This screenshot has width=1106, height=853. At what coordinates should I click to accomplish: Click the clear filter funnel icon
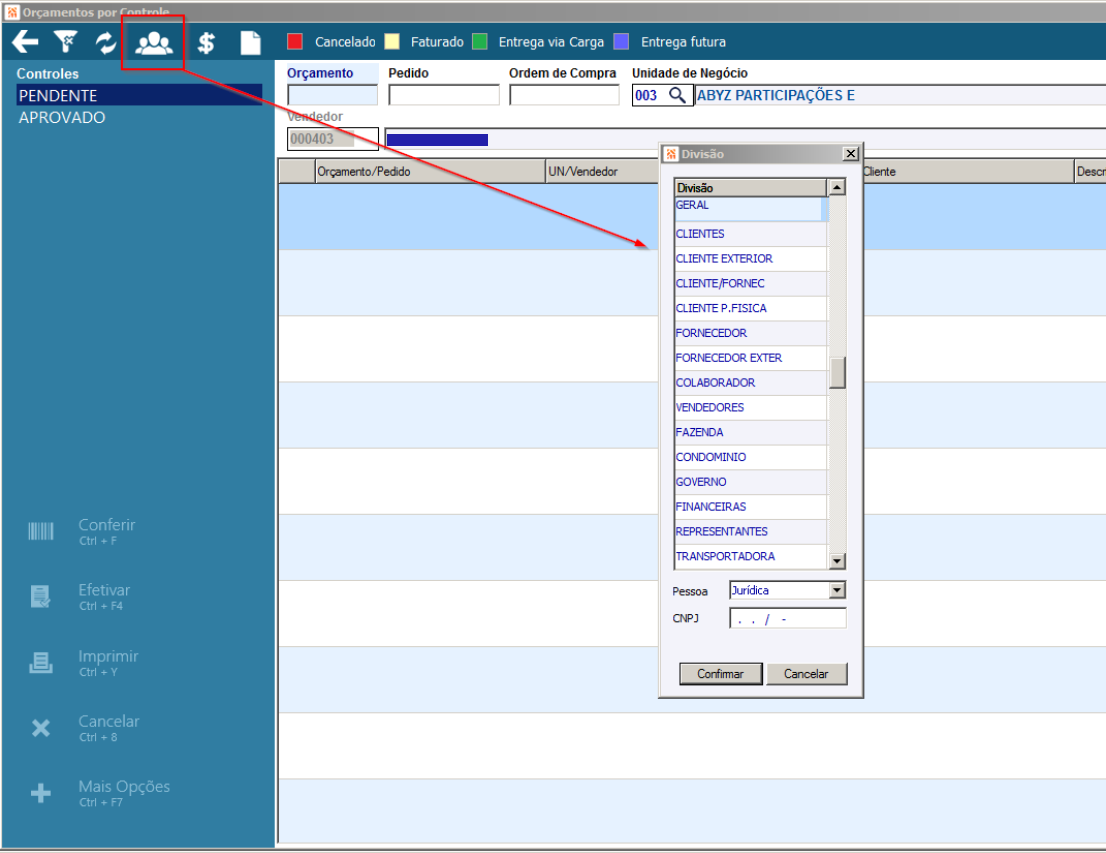pos(66,42)
